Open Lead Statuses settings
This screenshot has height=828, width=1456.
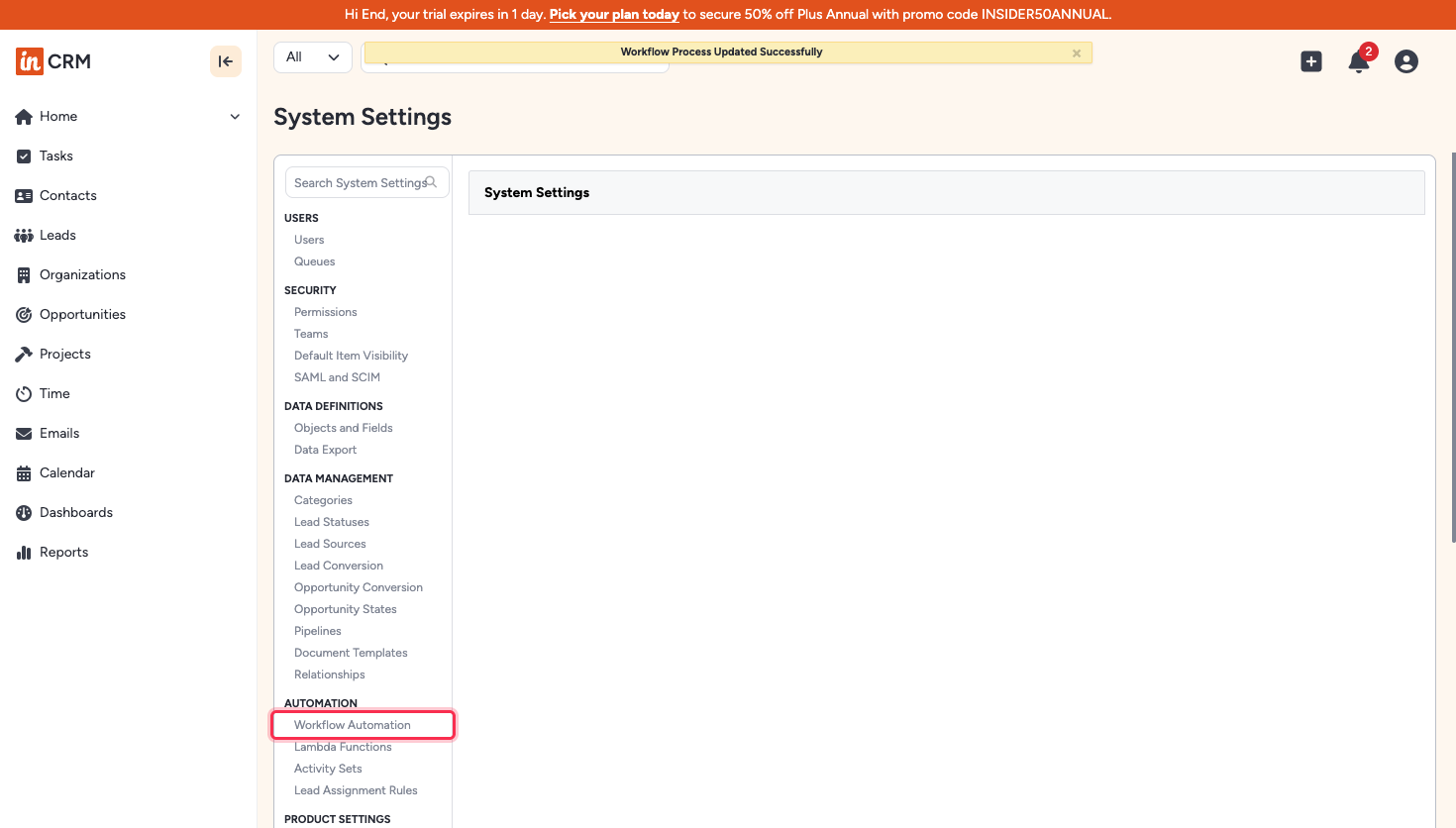331,522
